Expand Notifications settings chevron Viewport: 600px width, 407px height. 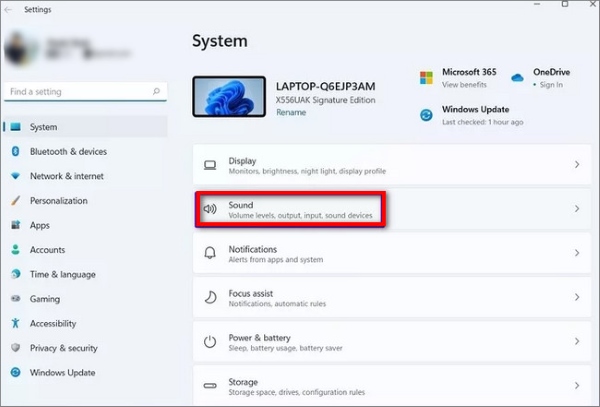(577, 253)
